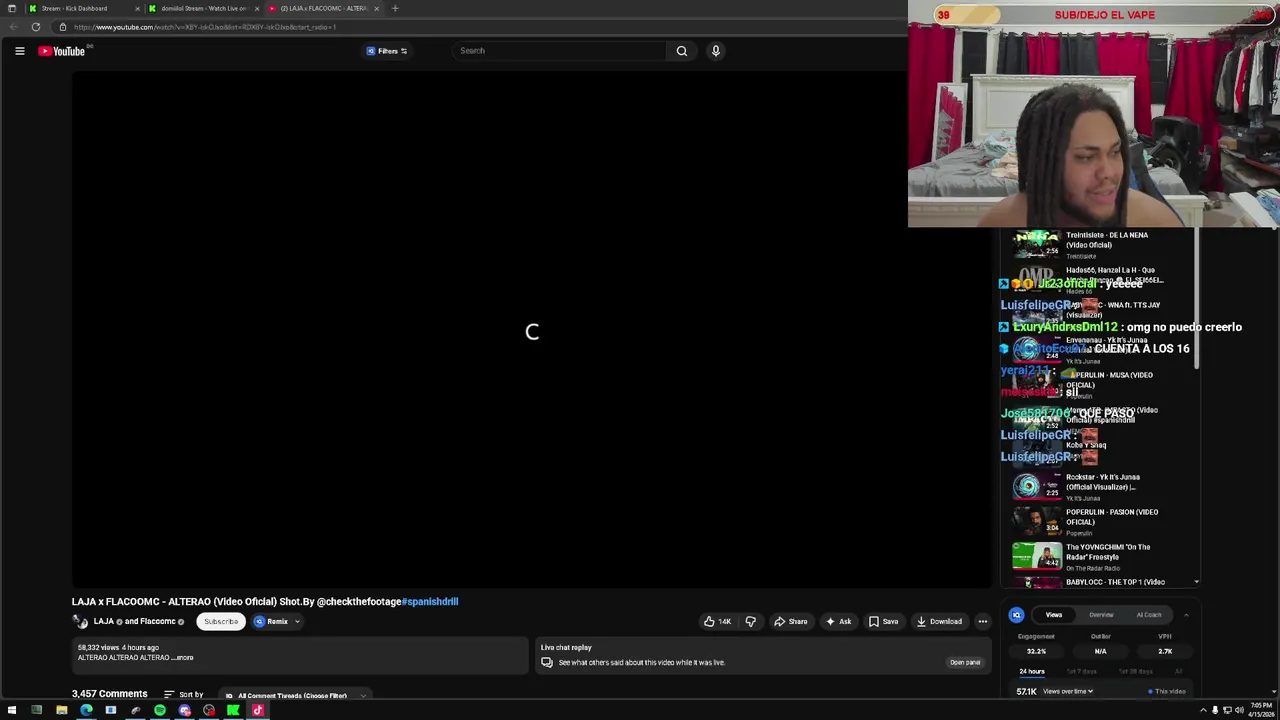Click the vidIQ logo in stats panel

click(x=1016, y=615)
